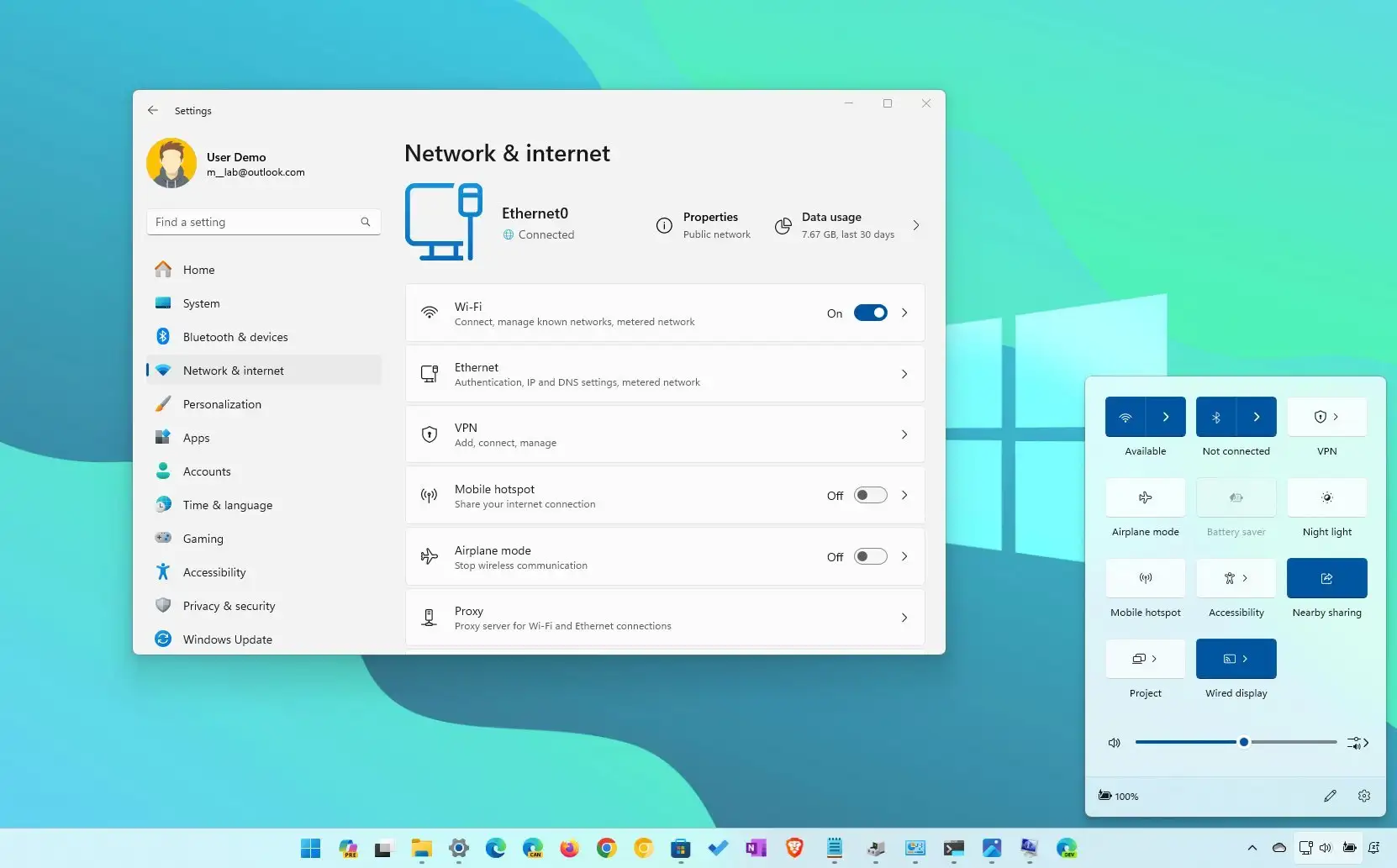
Task: Click the speaker volume icon in quick settings
Action: (x=1115, y=743)
